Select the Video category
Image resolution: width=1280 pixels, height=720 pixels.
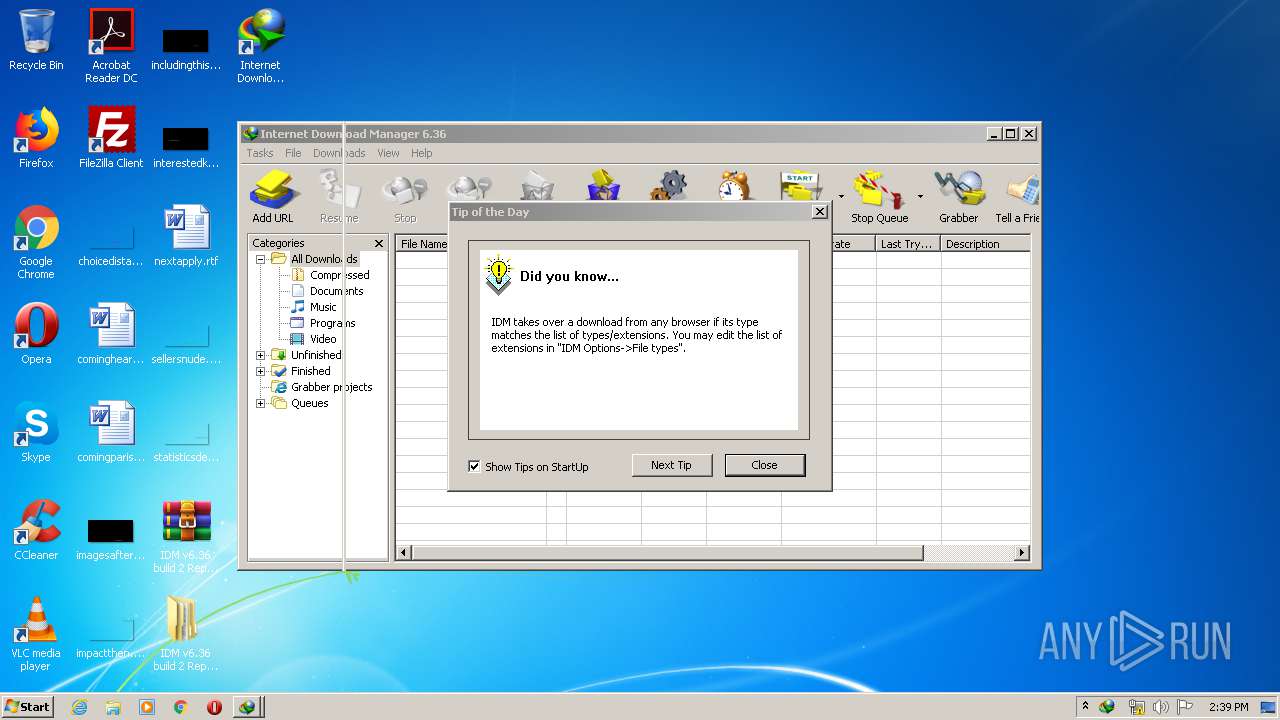(x=323, y=339)
